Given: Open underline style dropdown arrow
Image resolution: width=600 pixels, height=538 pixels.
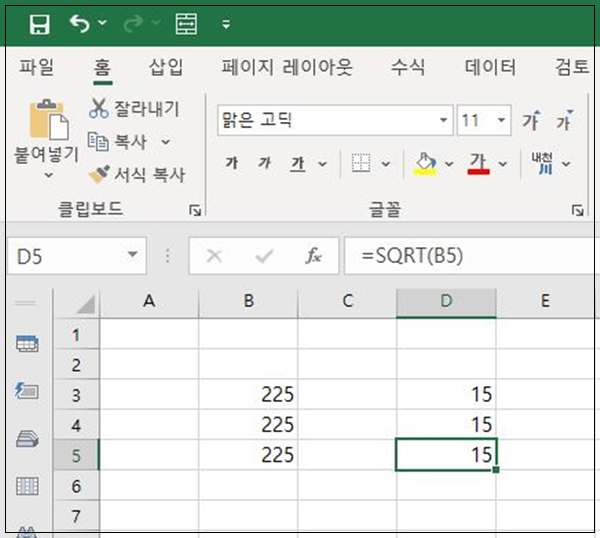Looking at the screenshot, I should (323, 164).
